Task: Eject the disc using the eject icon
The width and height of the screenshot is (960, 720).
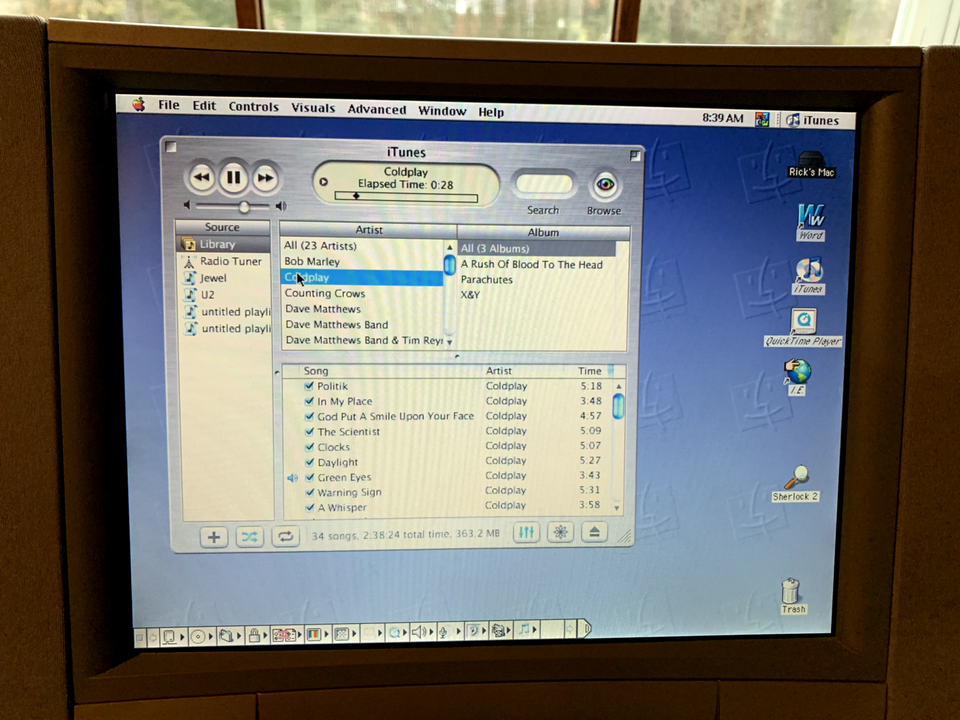Action: point(594,534)
